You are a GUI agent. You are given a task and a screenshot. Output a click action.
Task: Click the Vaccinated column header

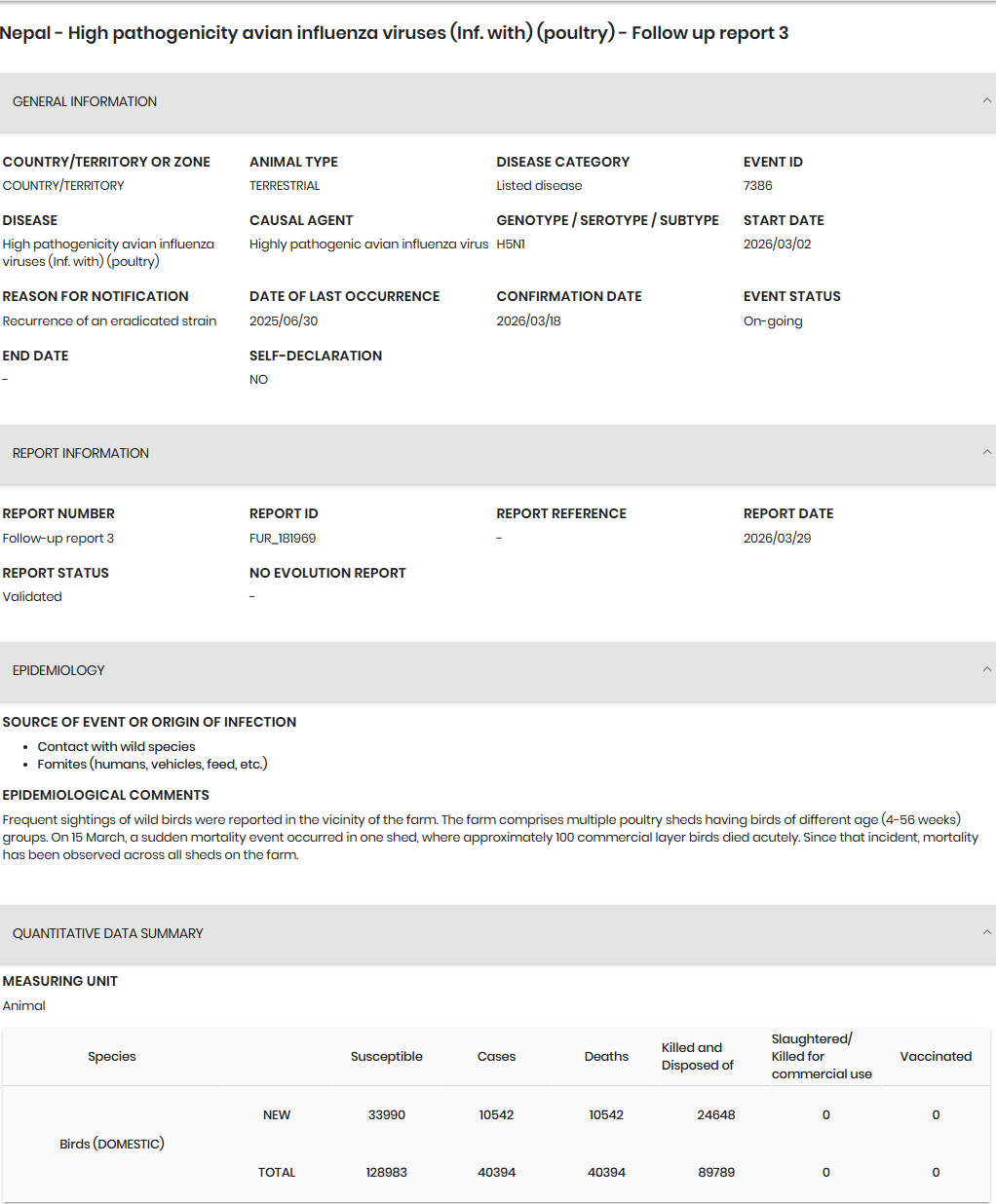coord(936,1056)
